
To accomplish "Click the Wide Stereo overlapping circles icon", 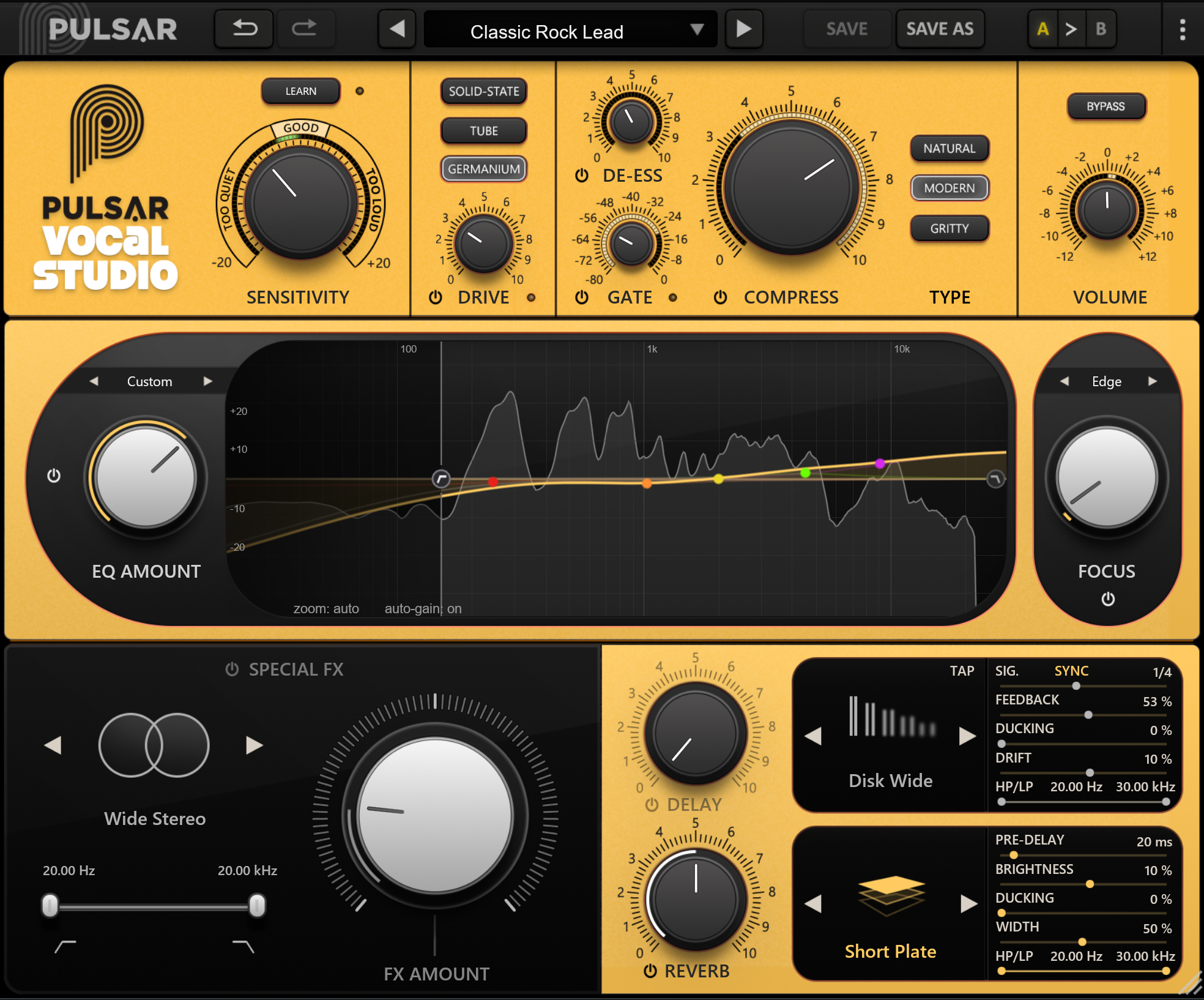I will [x=154, y=744].
